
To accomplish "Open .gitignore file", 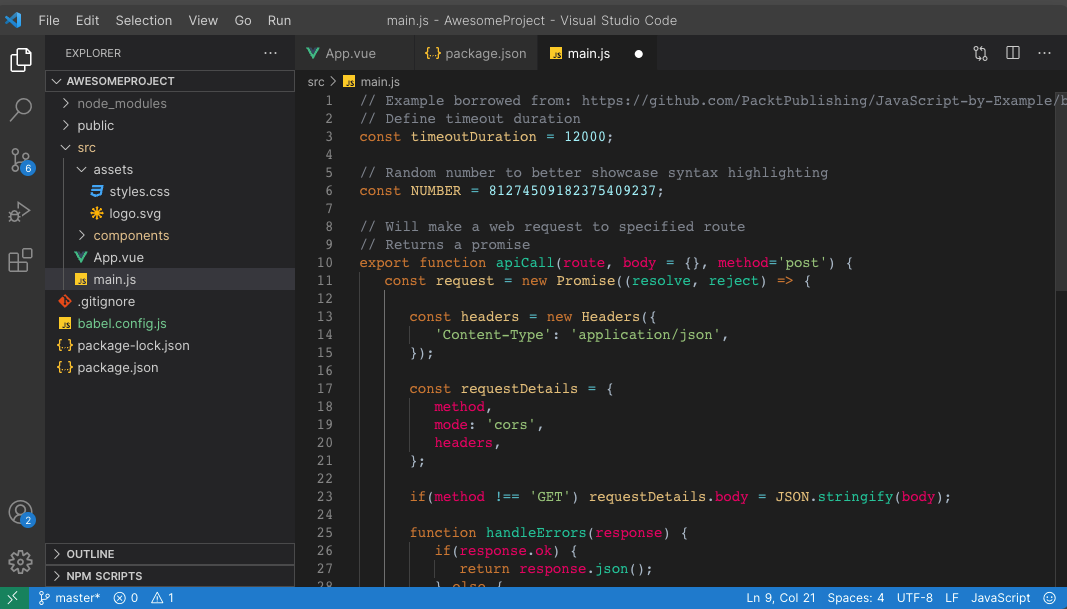I will point(170,301).
